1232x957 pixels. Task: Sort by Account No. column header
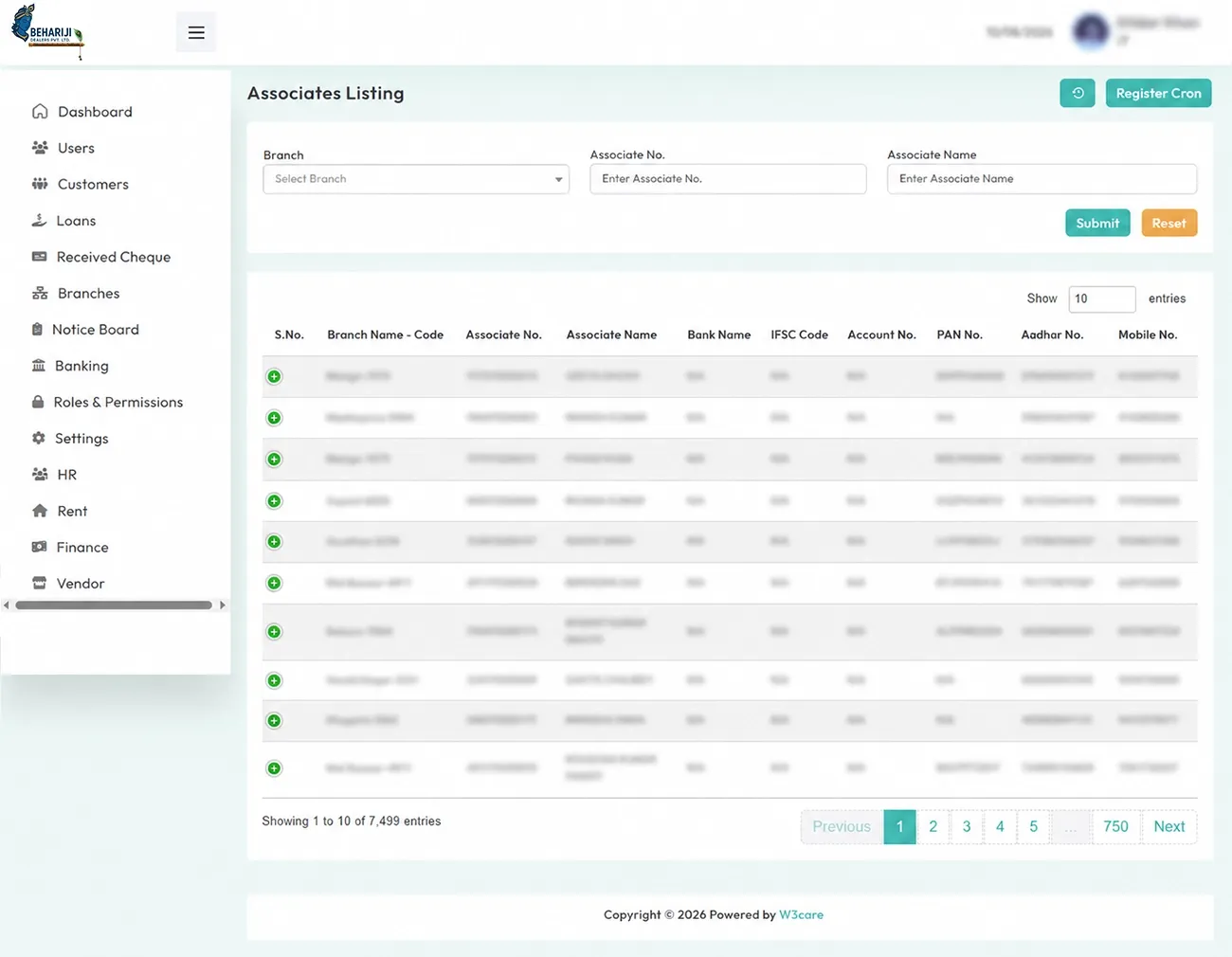[x=881, y=334]
